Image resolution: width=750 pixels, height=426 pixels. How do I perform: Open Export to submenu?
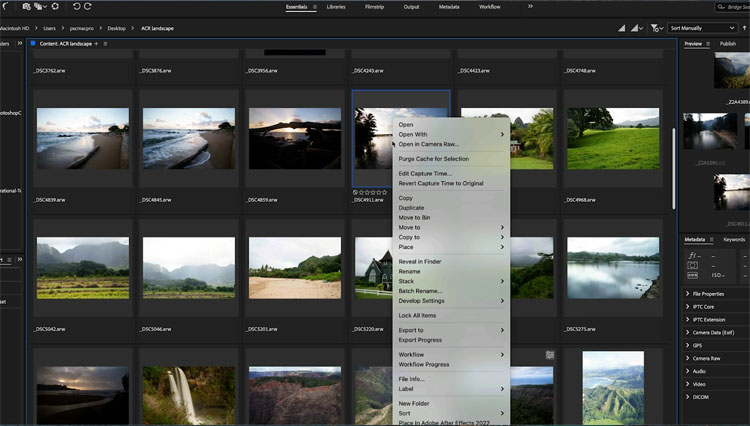pos(451,330)
